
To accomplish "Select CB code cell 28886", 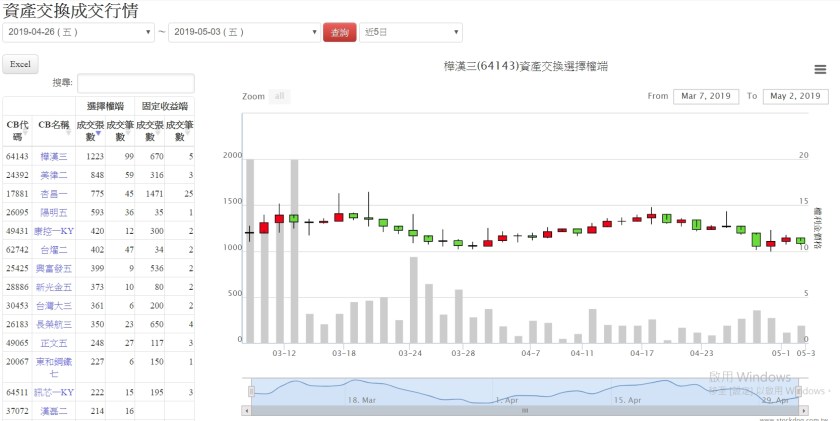I will pos(17,287).
